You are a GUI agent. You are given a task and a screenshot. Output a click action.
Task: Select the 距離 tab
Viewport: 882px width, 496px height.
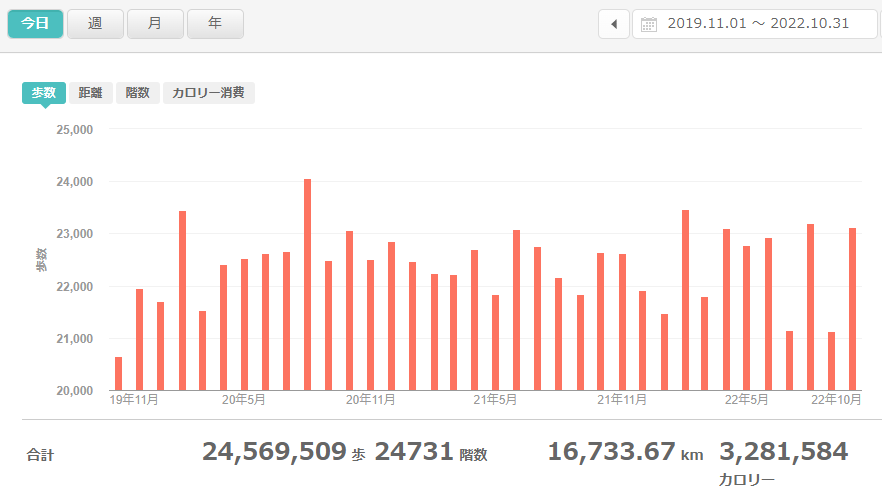tap(90, 93)
